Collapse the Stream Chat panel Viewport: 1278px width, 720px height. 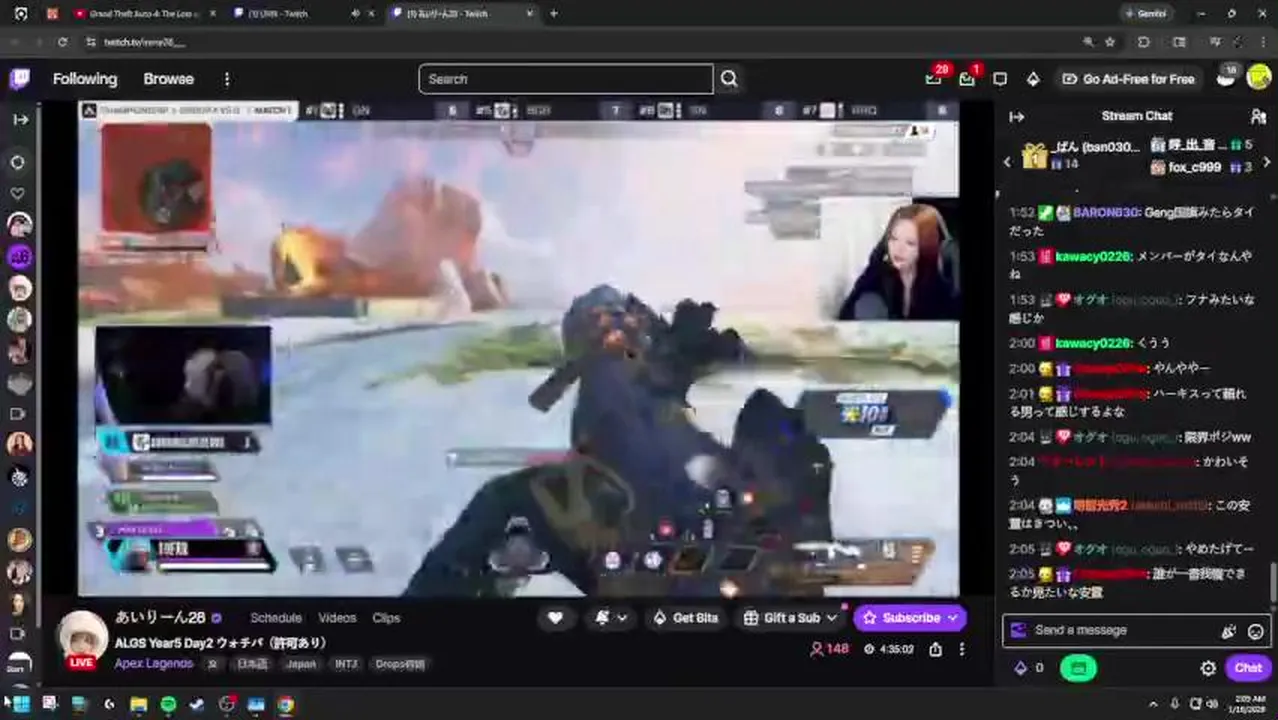[x=1017, y=116]
